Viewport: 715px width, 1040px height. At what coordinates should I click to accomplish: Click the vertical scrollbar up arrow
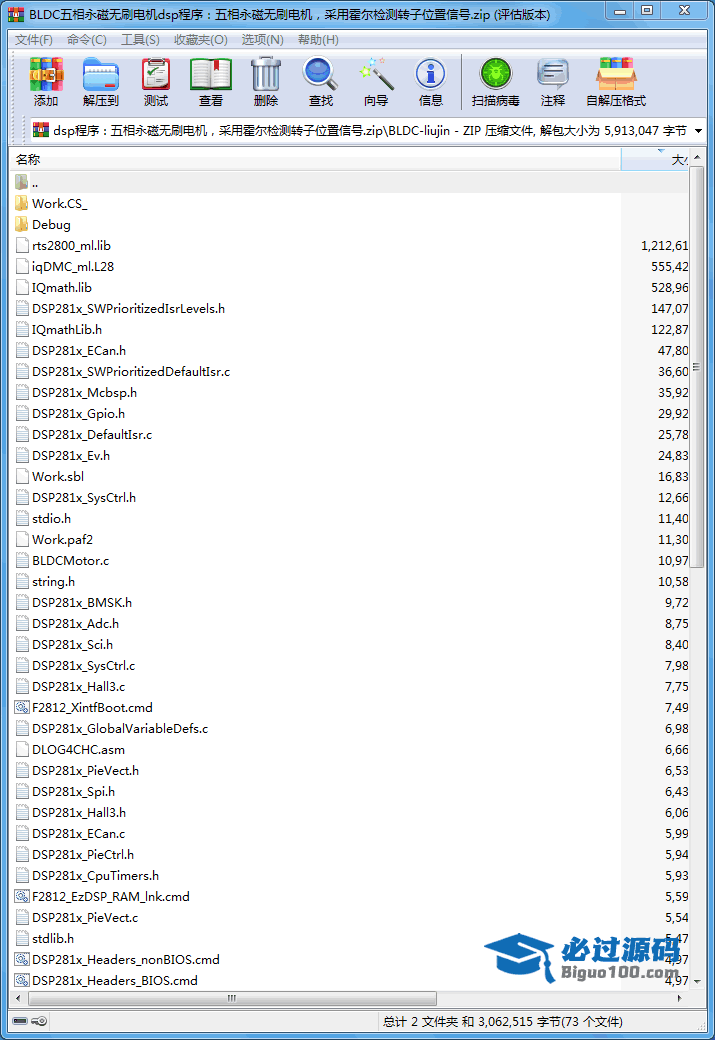tap(696, 159)
